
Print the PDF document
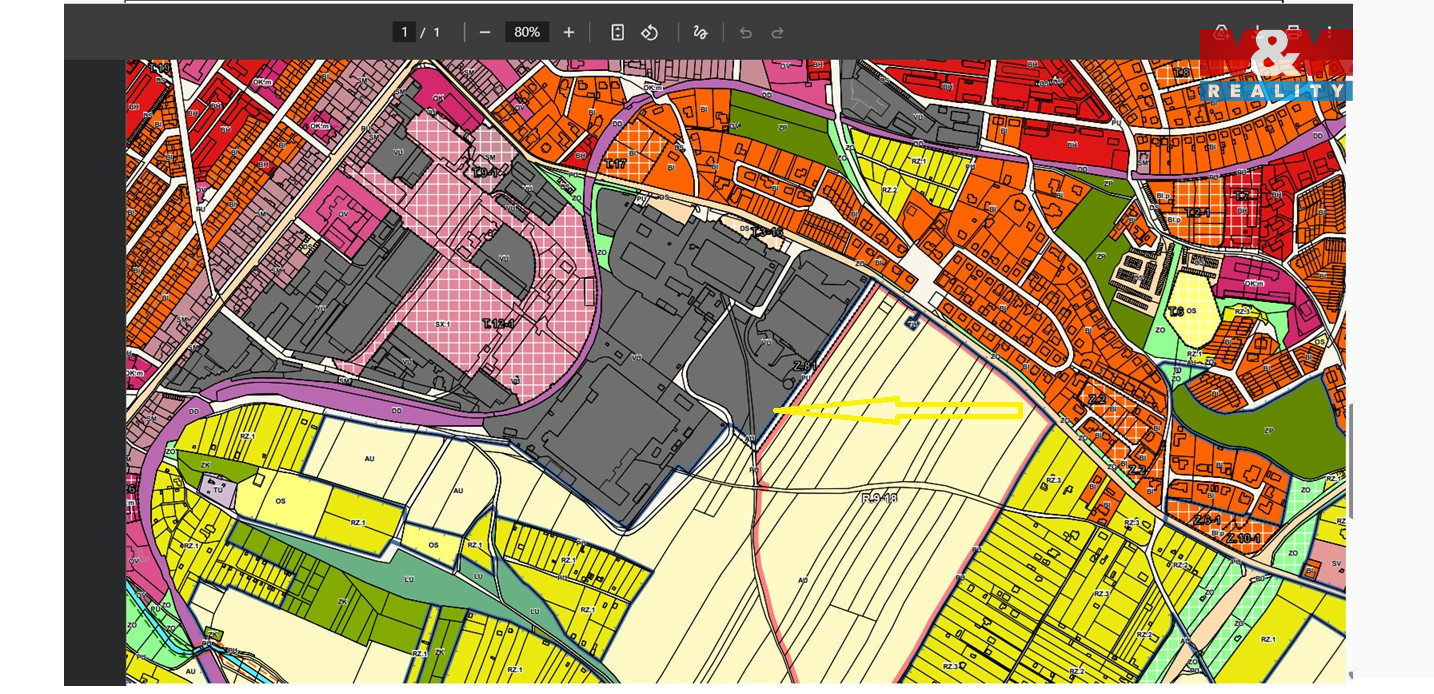[1293, 32]
